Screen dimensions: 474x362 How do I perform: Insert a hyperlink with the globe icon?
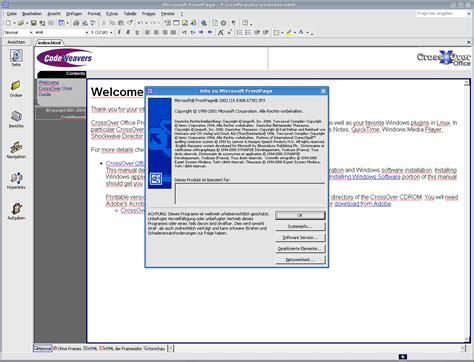click(x=204, y=23)
